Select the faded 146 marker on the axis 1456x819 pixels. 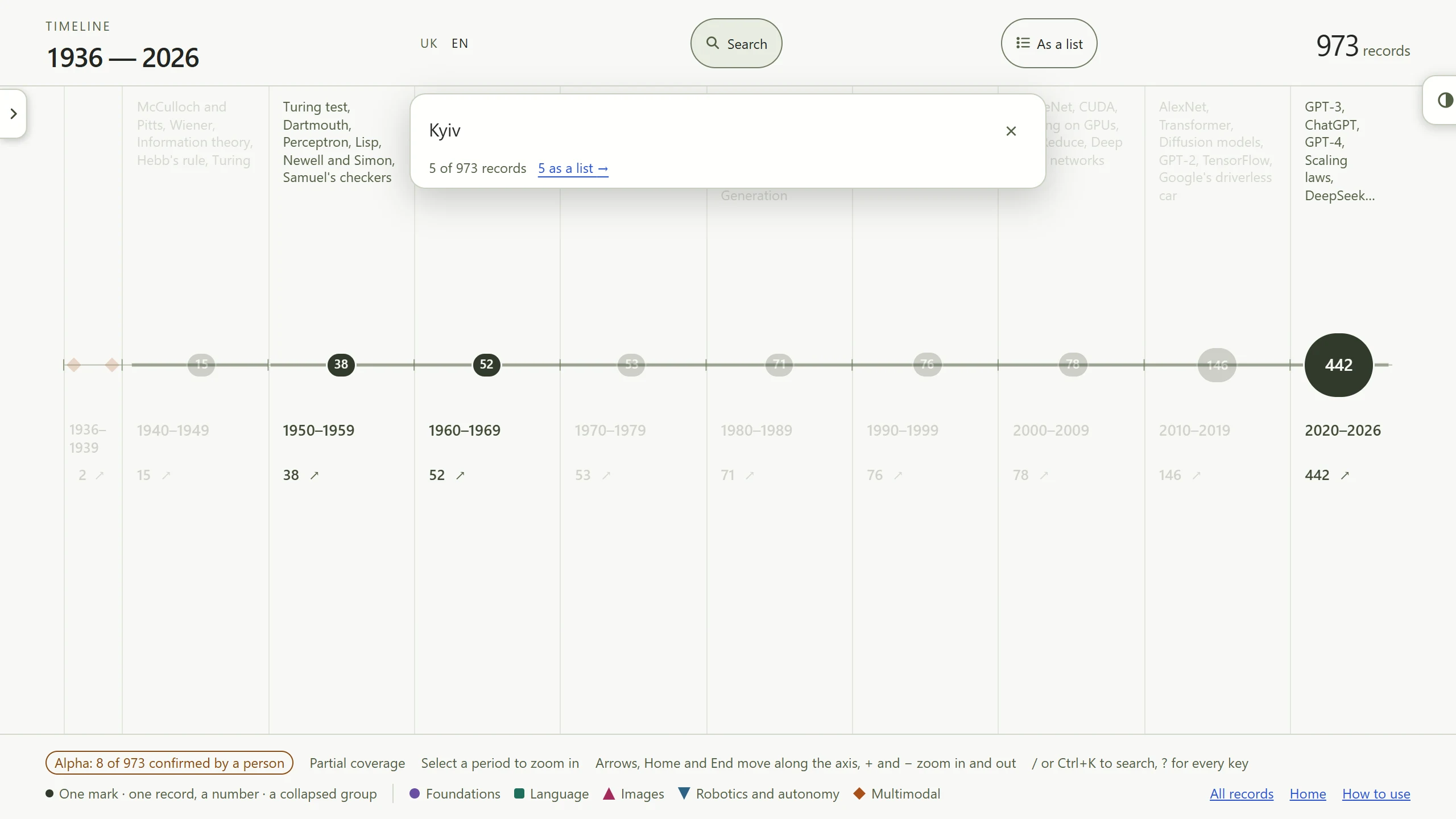pyautogui.click(x=1217, y=365)
